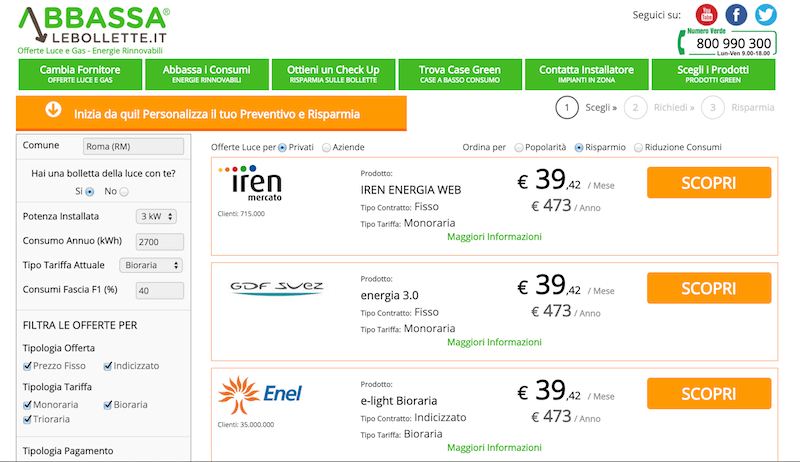Click the green phone number icon
This screenshot has height=462, width=800.
click(682, 42)
